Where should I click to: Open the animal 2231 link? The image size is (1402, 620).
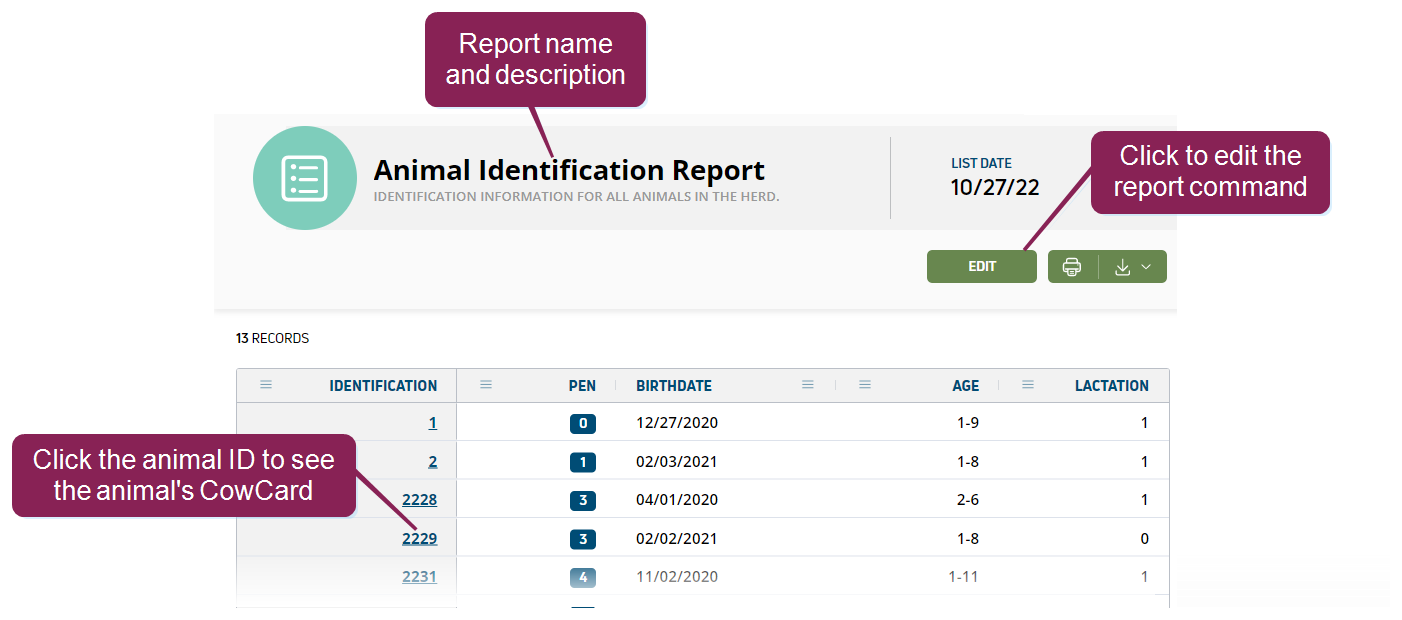point(419,577)
